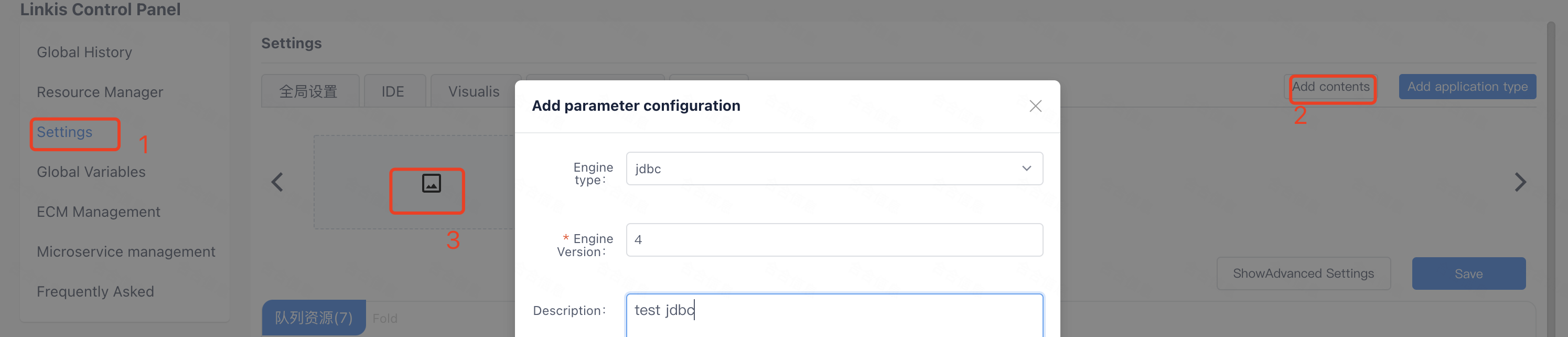Image resolution: width=1568 pixels, height=337 pixels.
Task: Click the image placeholder icon
Action: [x=431, y=183]
